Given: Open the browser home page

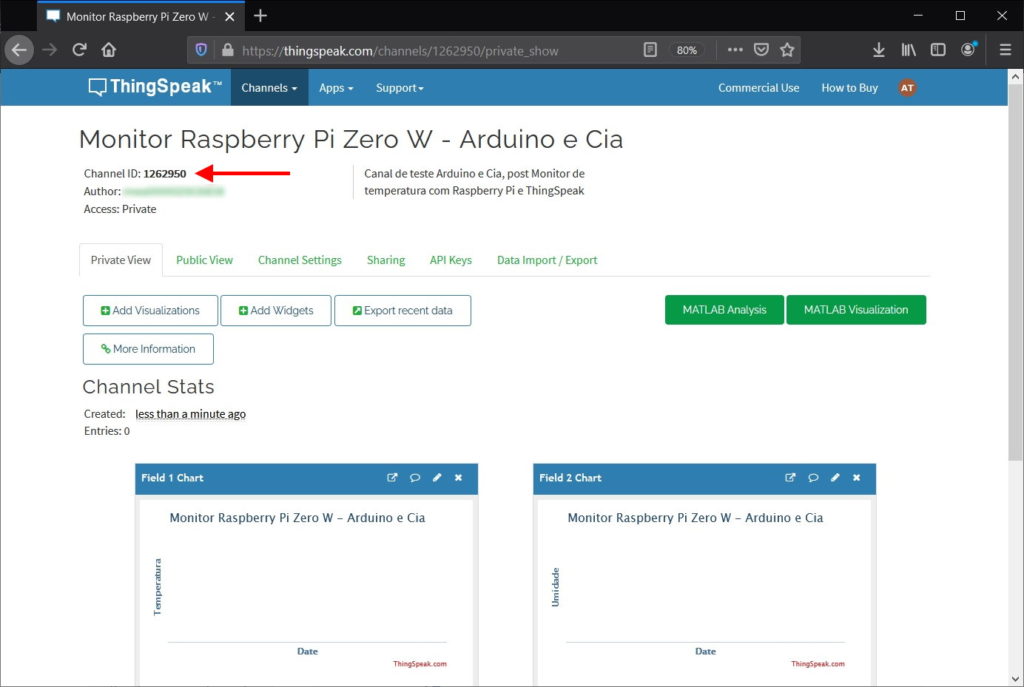Looking at the screenshot, I should point(108,50).
